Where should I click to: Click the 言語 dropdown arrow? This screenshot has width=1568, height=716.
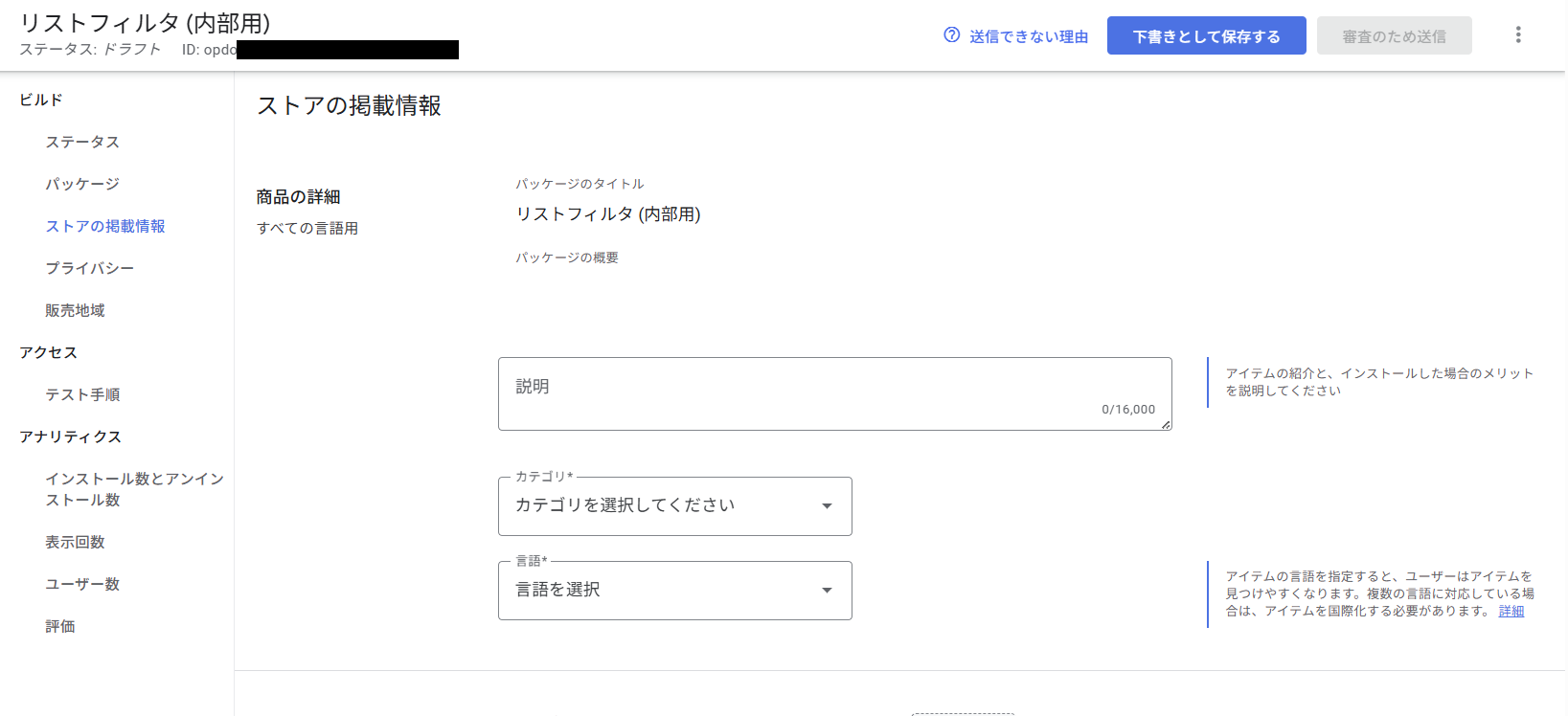tap(827, 591)
